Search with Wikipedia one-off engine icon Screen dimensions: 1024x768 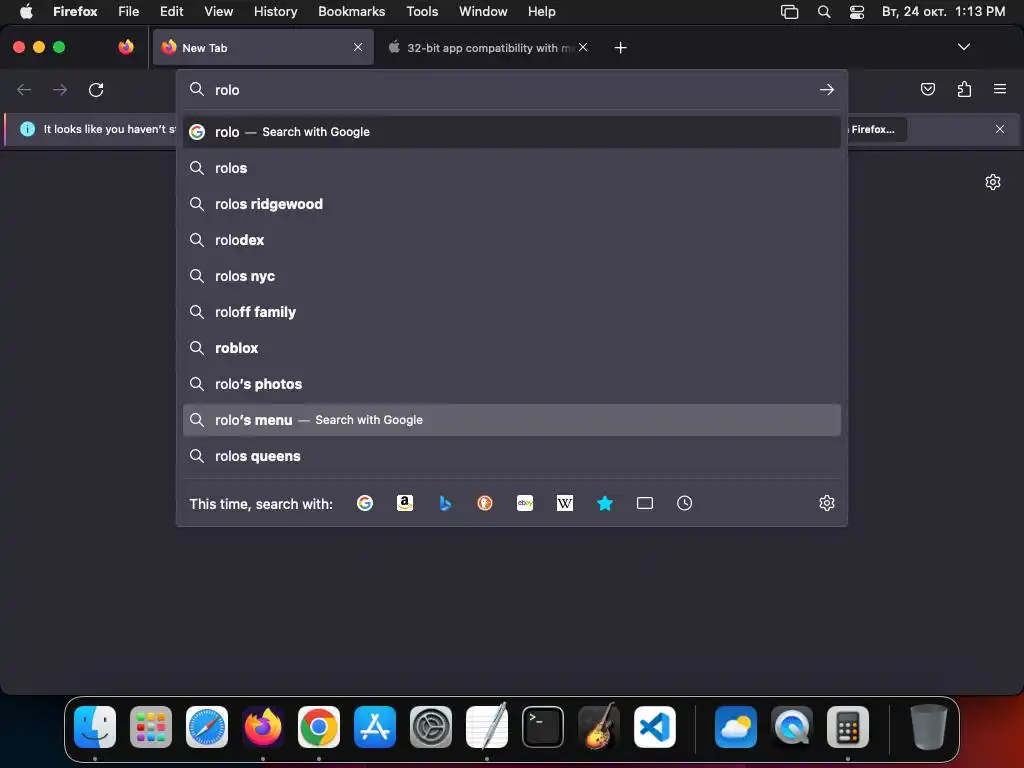tap(565, 503)
